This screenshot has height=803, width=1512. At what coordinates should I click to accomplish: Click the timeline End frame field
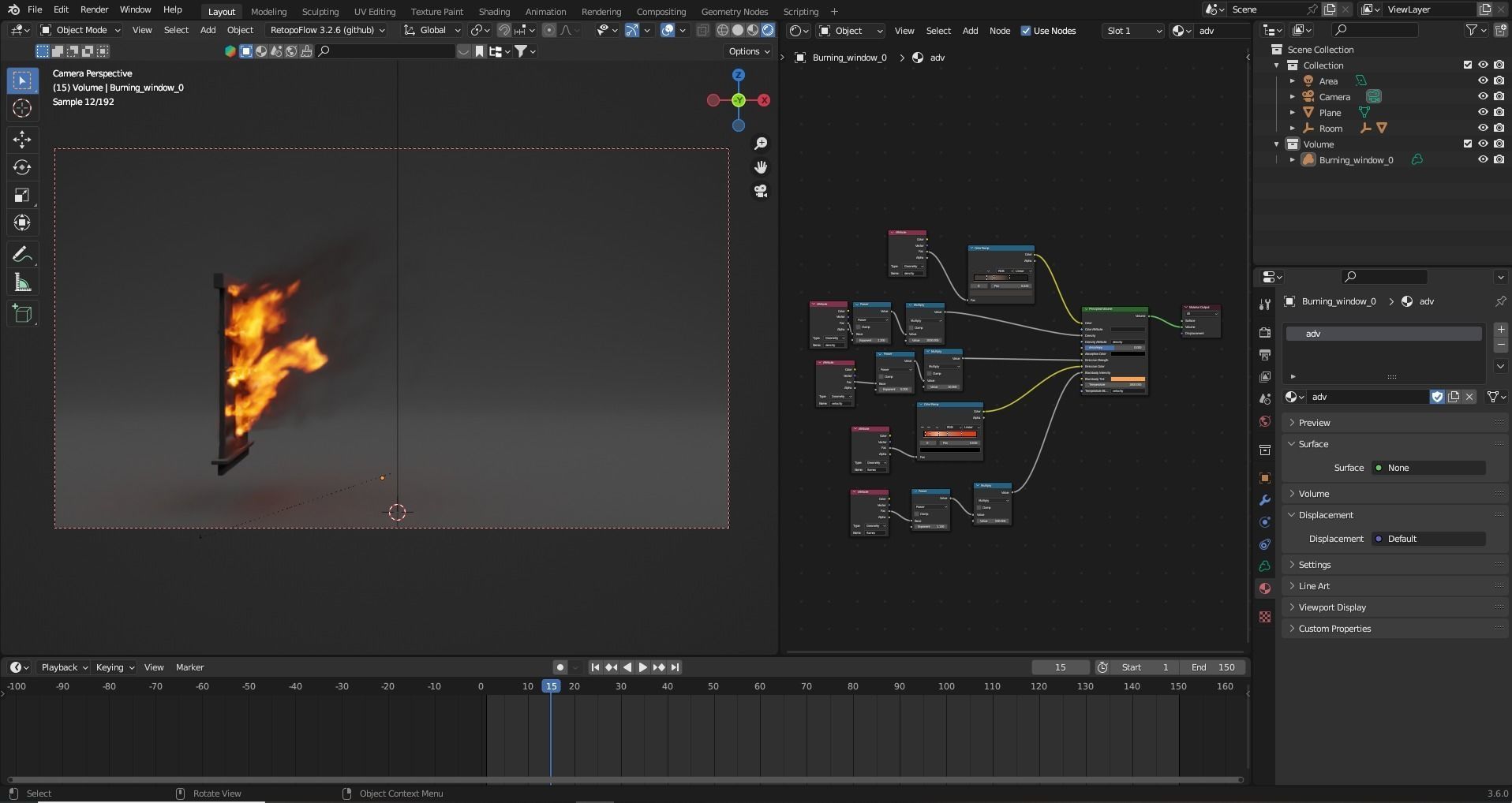click(1214, 667)
